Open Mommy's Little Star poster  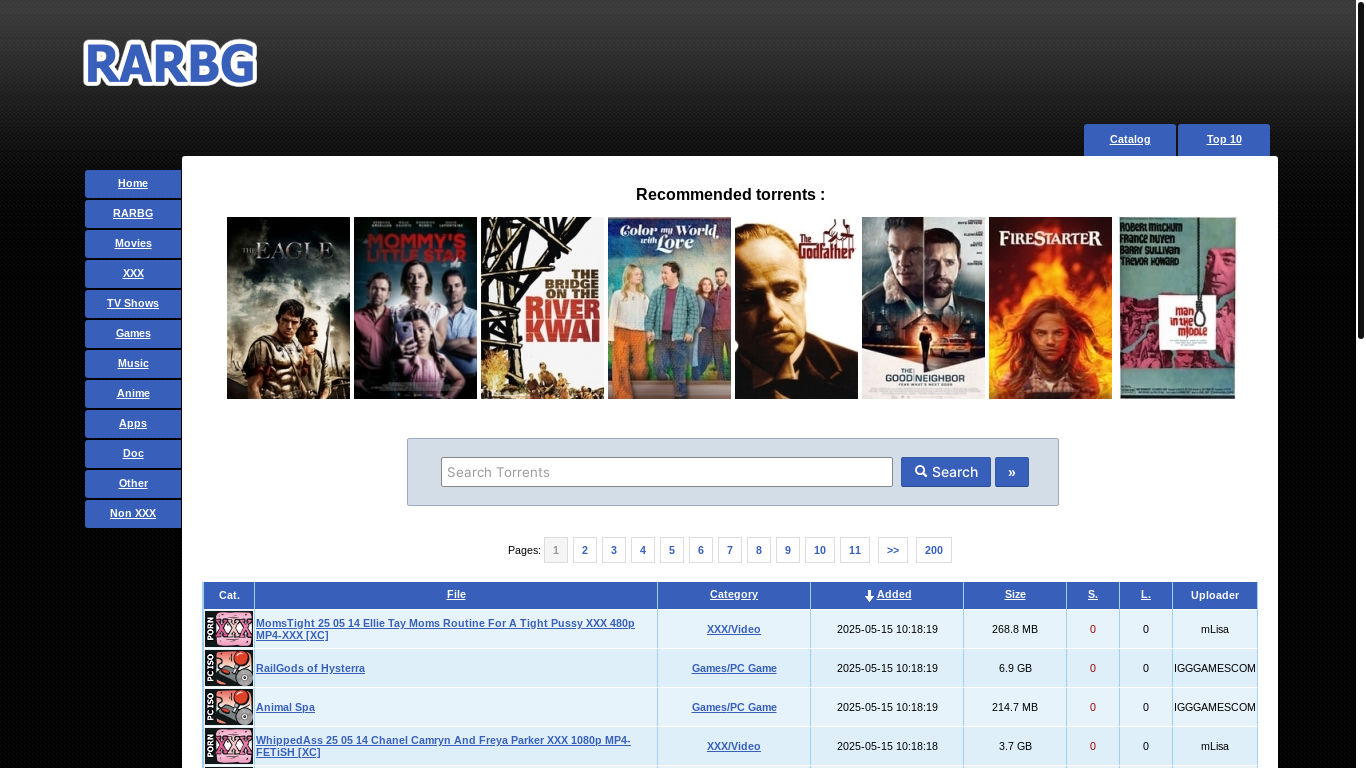pyautogui.click(x=415, y=308)
